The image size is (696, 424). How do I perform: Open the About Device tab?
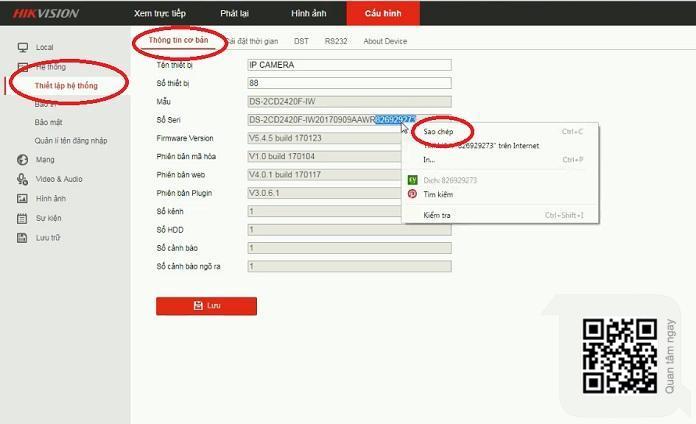pos(385,41)
